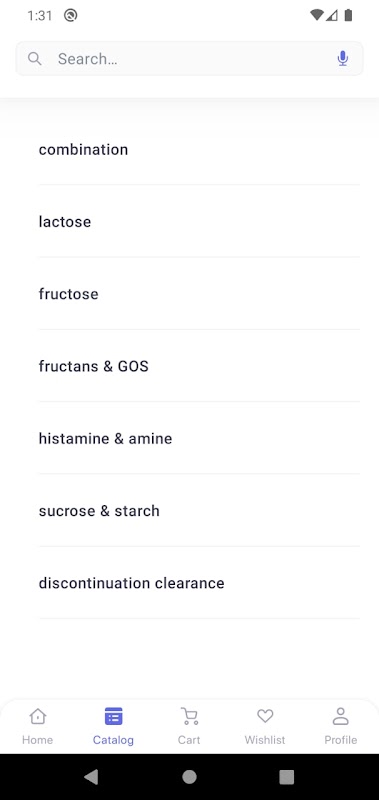
Task: Open the lactose category
Action: coord(199,221)
